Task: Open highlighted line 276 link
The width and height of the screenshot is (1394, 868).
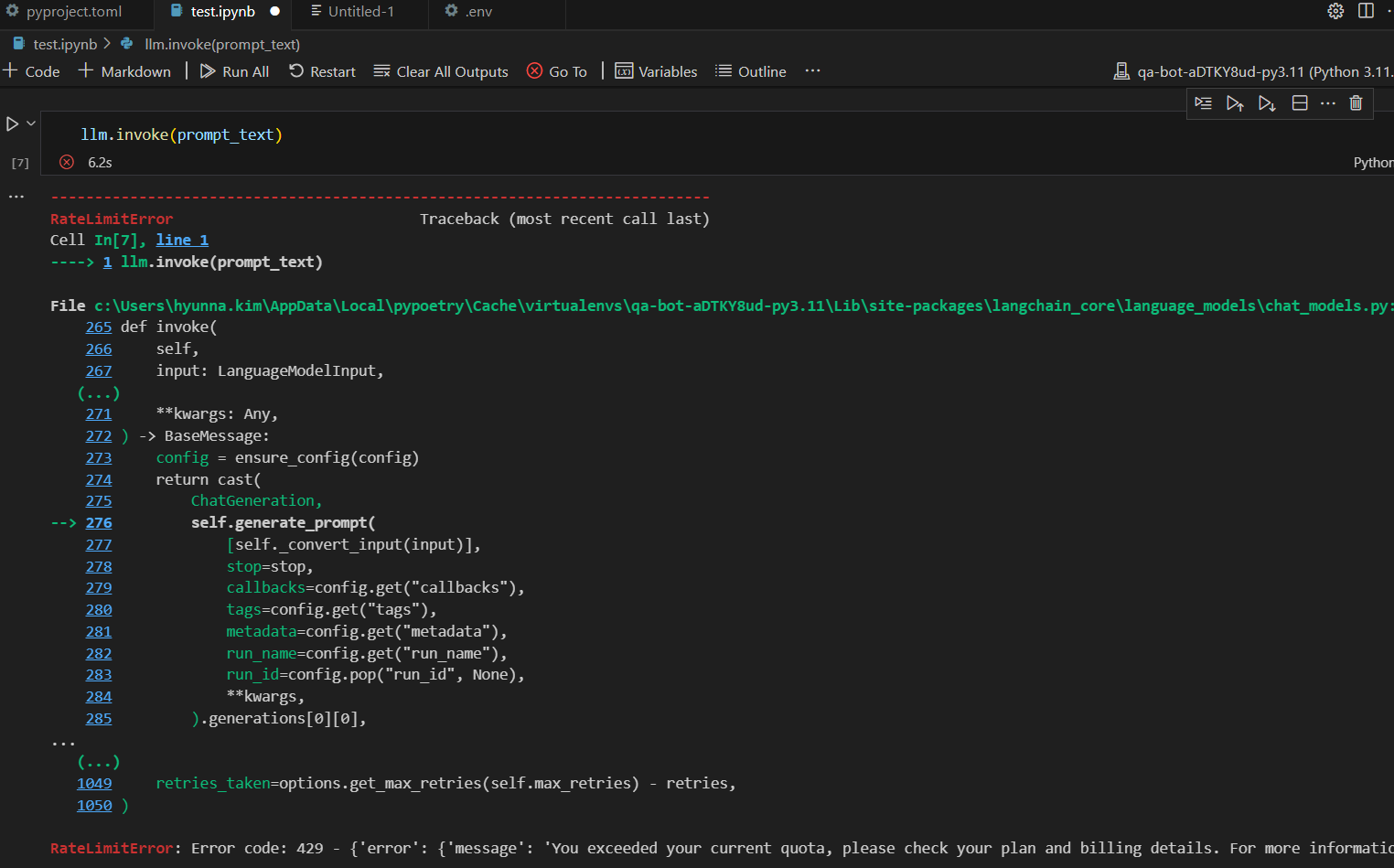Action: pyautogui.click(x=99, y=522)
